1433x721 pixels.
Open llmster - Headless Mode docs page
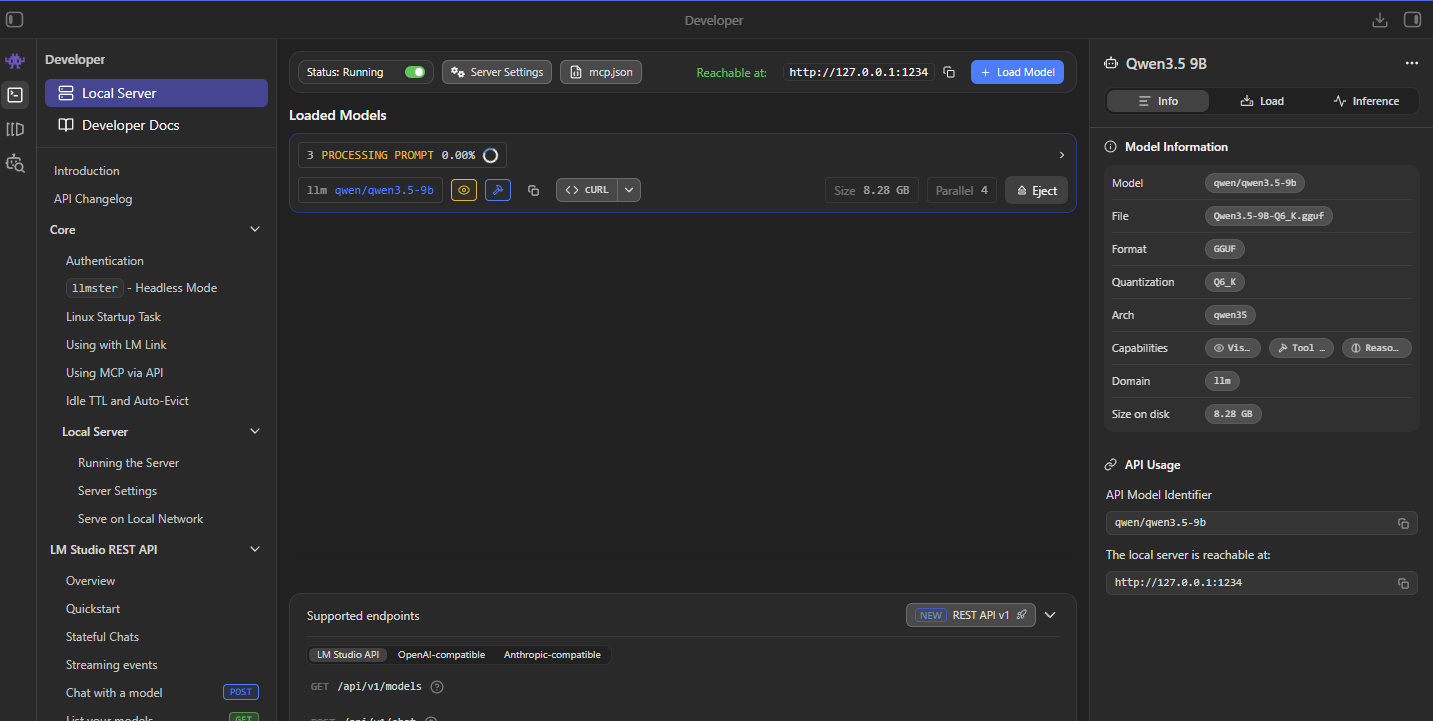[142, 288]
